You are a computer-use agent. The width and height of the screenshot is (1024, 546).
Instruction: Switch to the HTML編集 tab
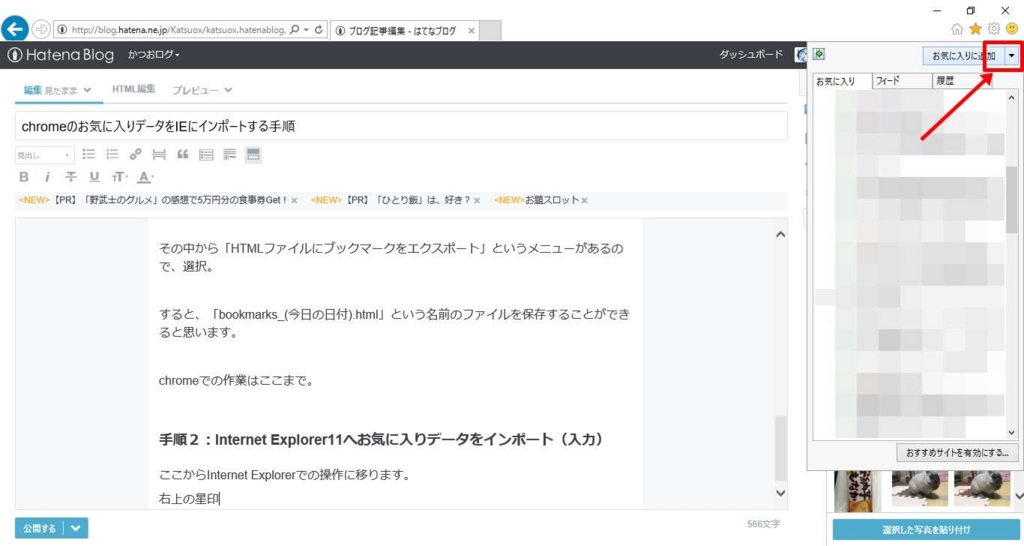(x=133, y=89)
